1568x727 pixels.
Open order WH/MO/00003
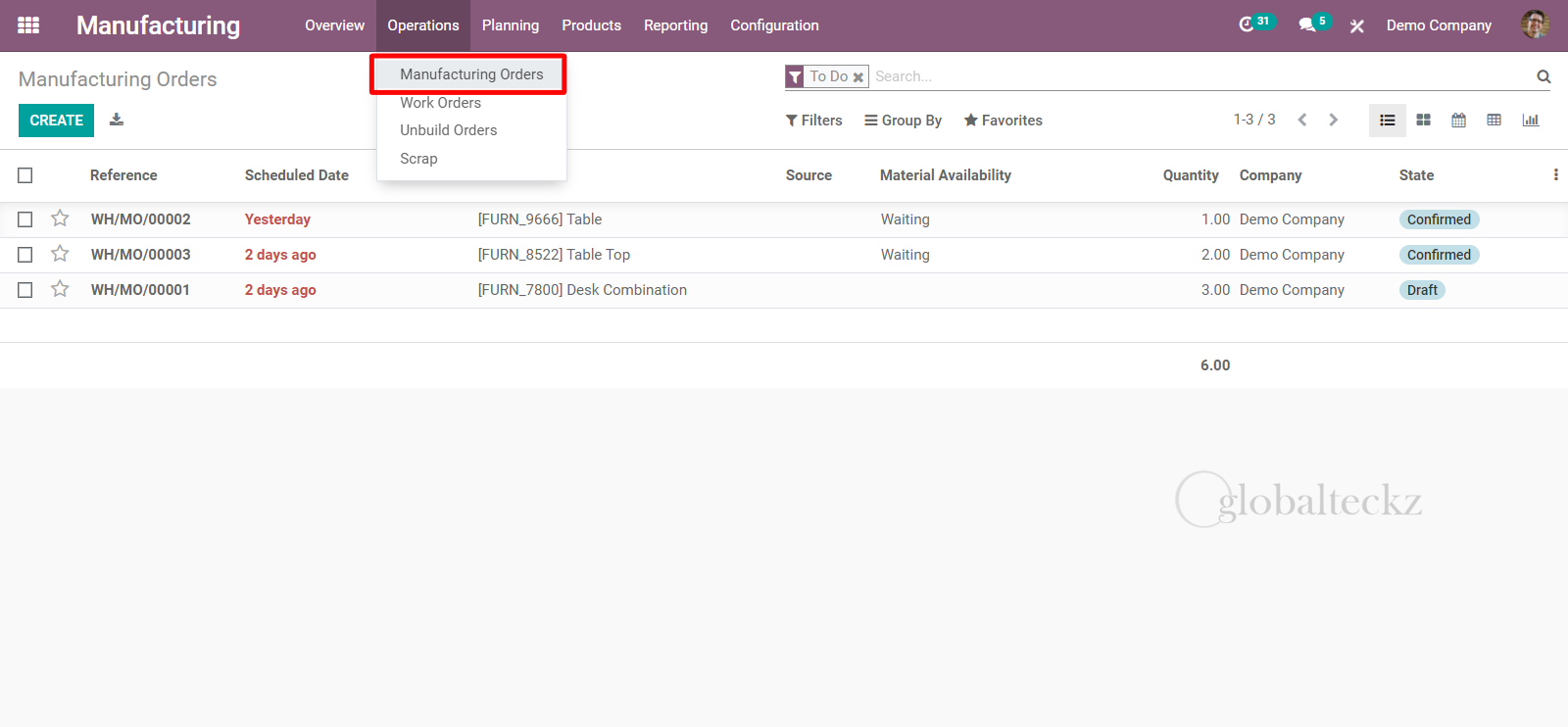click(x=140, y=255)
